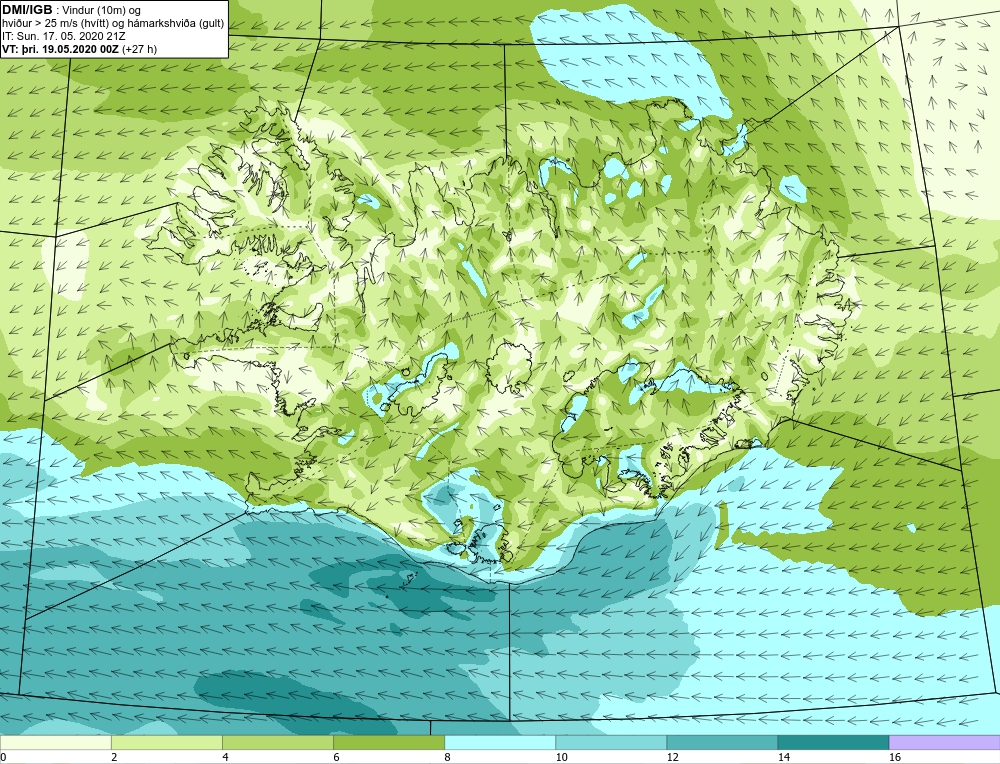
Task: Click the pale yellow 0–2 legend swatch
Action: [55, 742]
